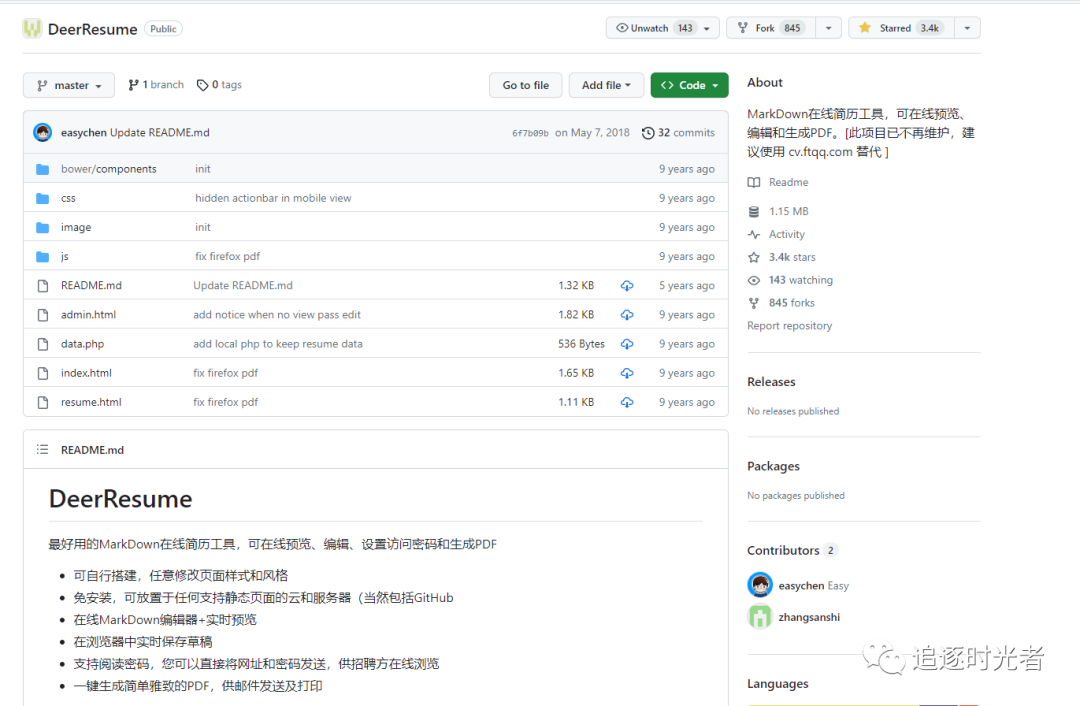Open the bower/components folder
The image size is (1080, 706).
pyautogui.click(x=109, y=169)
